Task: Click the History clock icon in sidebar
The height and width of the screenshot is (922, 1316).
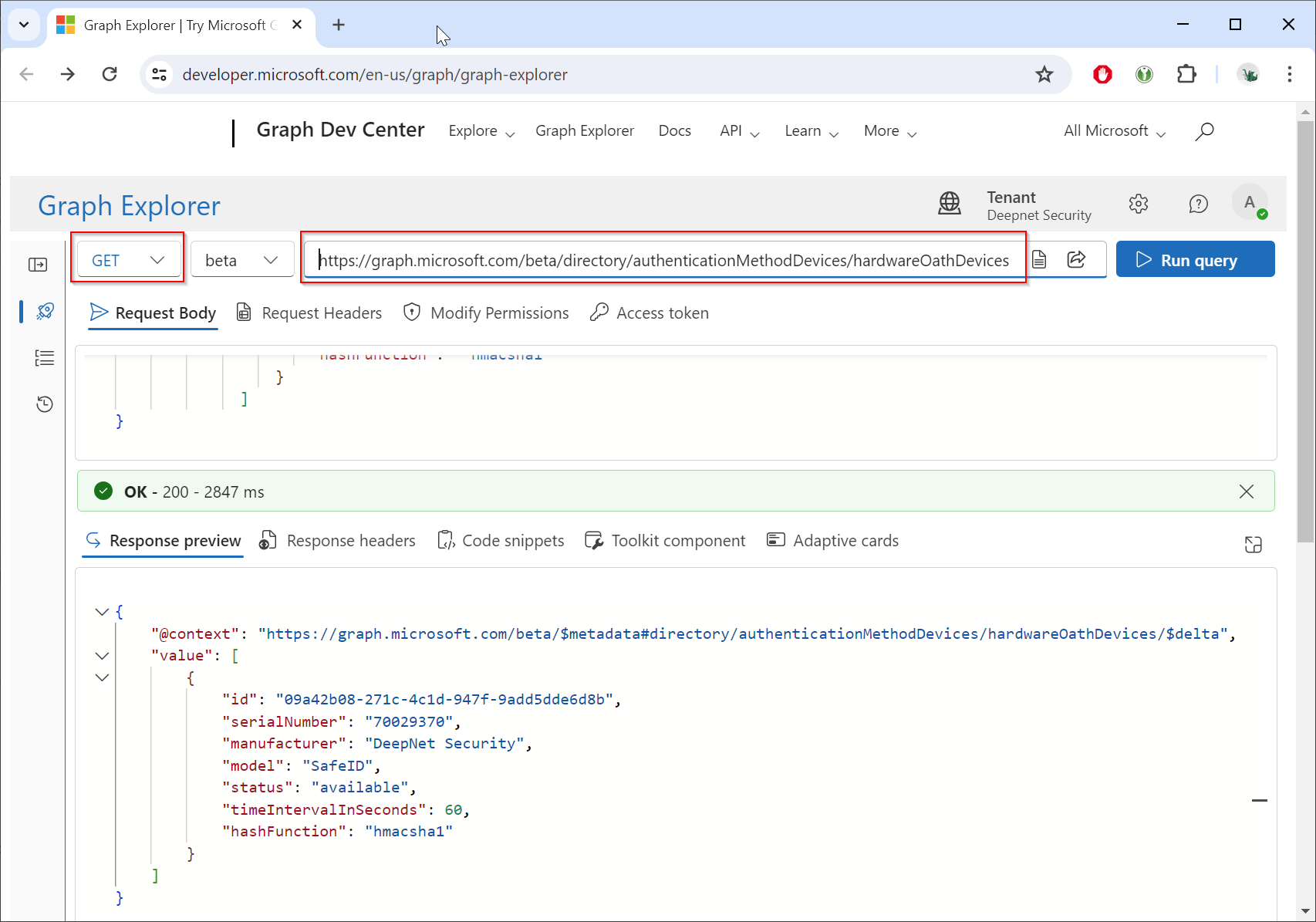Action: [x=45, y=404]
